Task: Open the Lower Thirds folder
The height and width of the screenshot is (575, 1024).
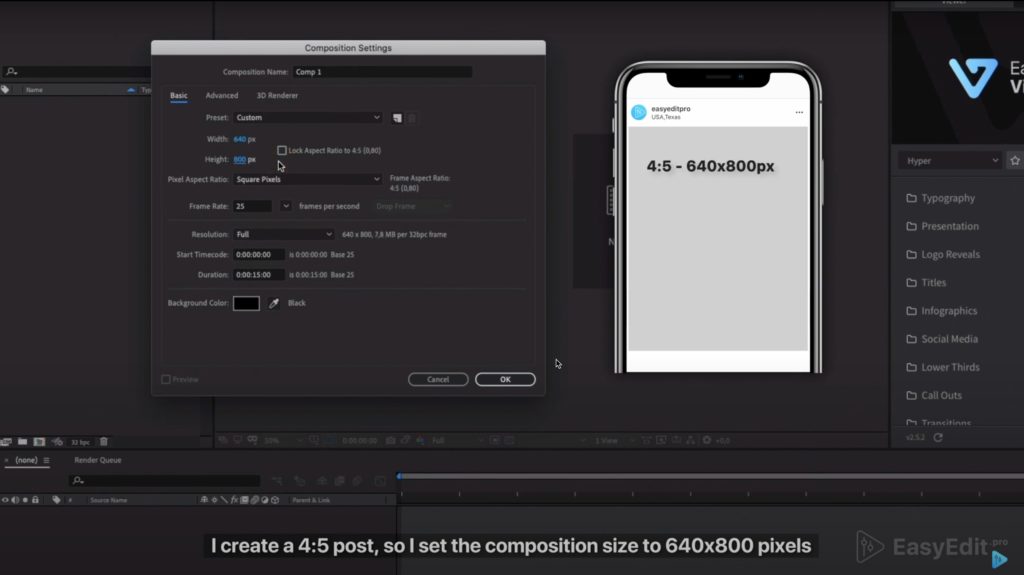Action: click(943, 367)
